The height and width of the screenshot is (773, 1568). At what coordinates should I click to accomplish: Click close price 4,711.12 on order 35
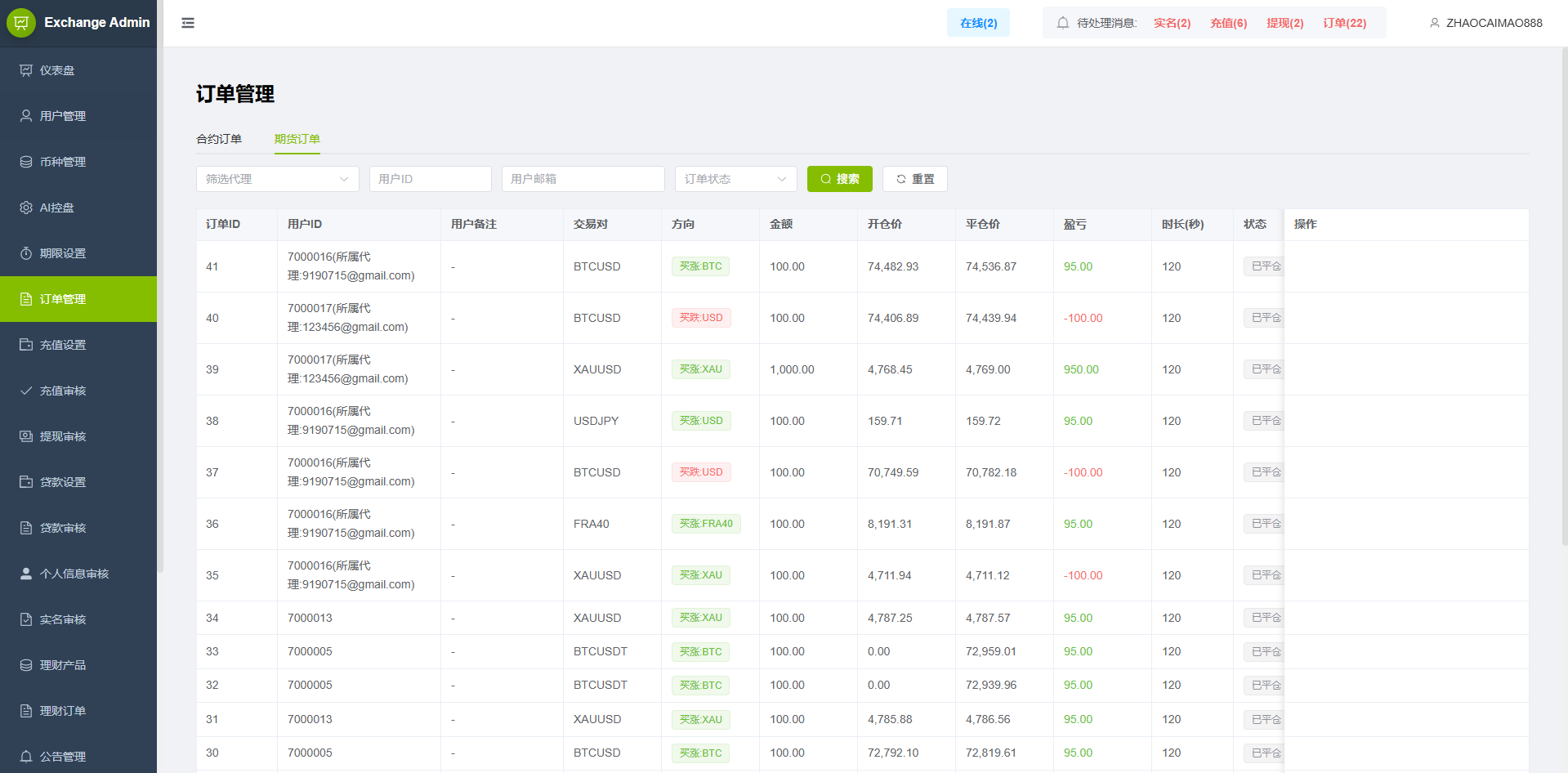tap(988, 575)
